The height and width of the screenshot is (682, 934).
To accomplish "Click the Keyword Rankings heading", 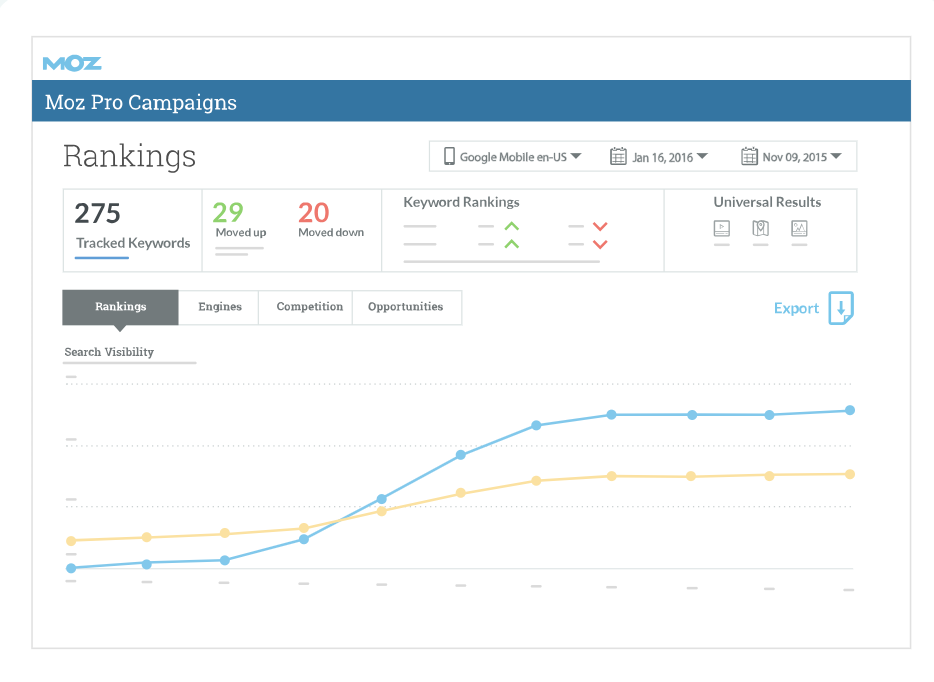I will pos(461,203).
